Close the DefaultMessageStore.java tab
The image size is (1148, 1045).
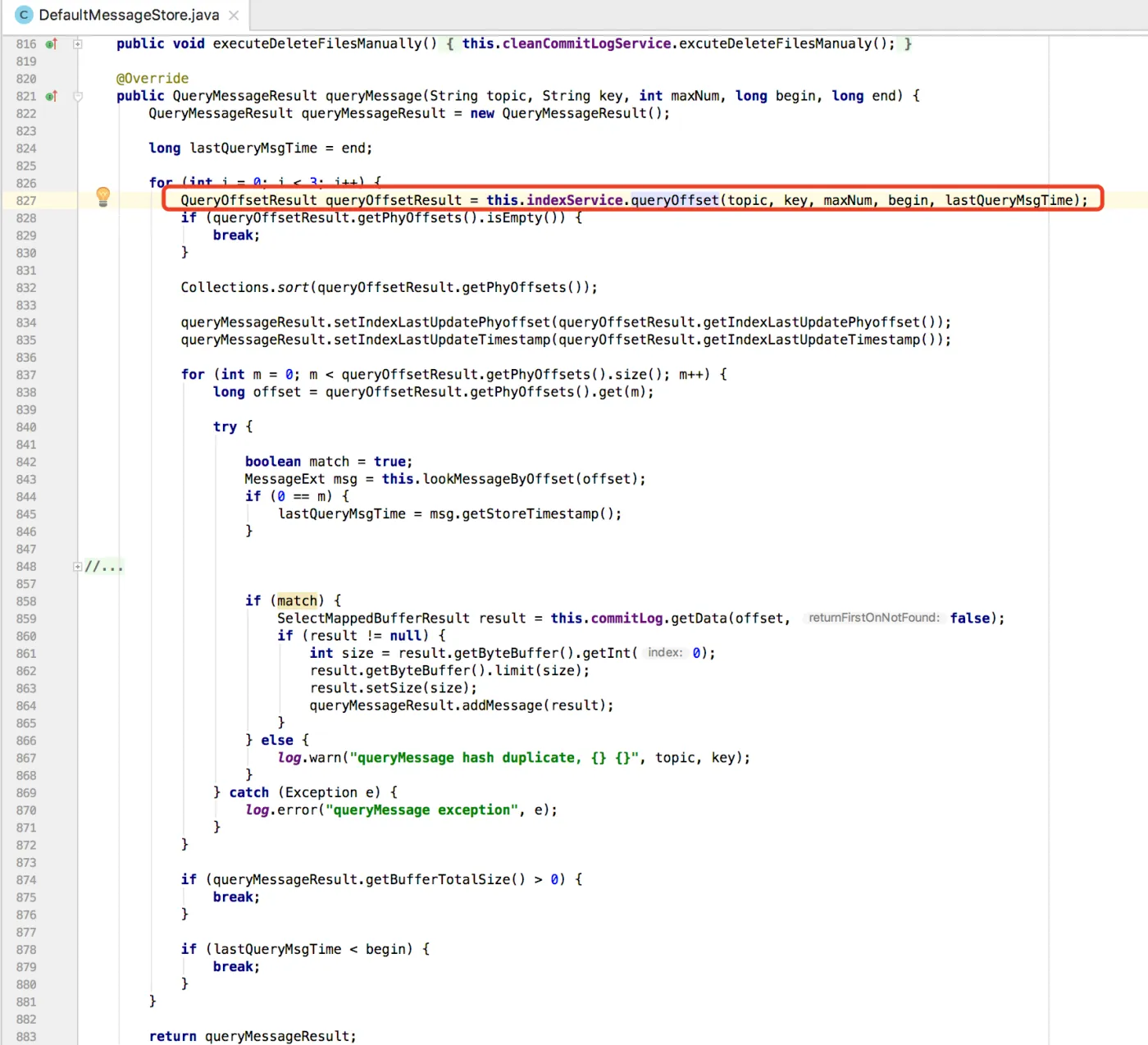234,15
